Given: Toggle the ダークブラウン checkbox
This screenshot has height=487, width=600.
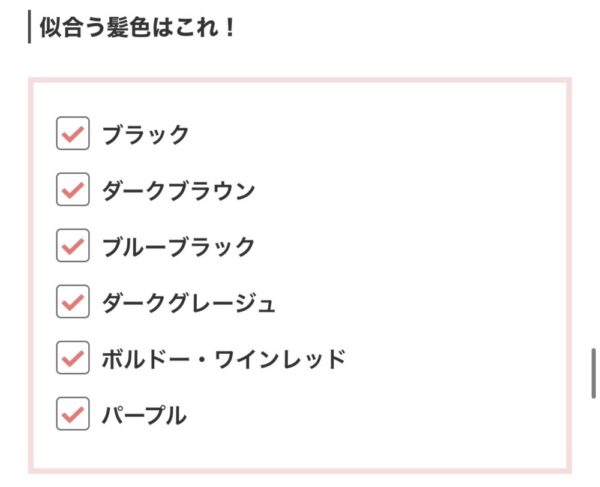Looking at the screenshot, I should pos(73,189).
